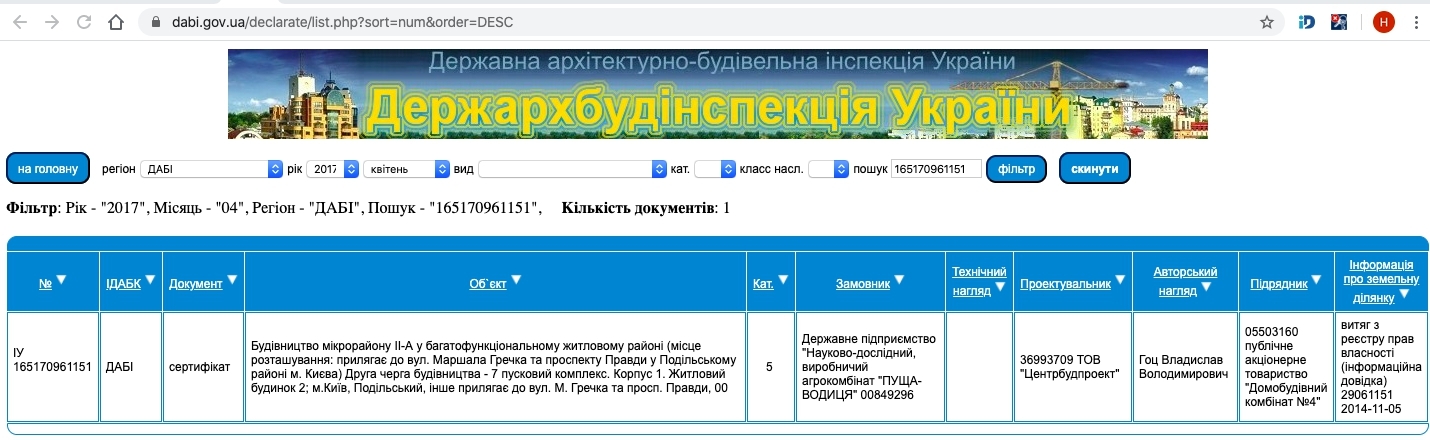The height and width of the screenshot is (440, 1430).
Task: Click the Об'єкт column header link
Action: point(488,283)
